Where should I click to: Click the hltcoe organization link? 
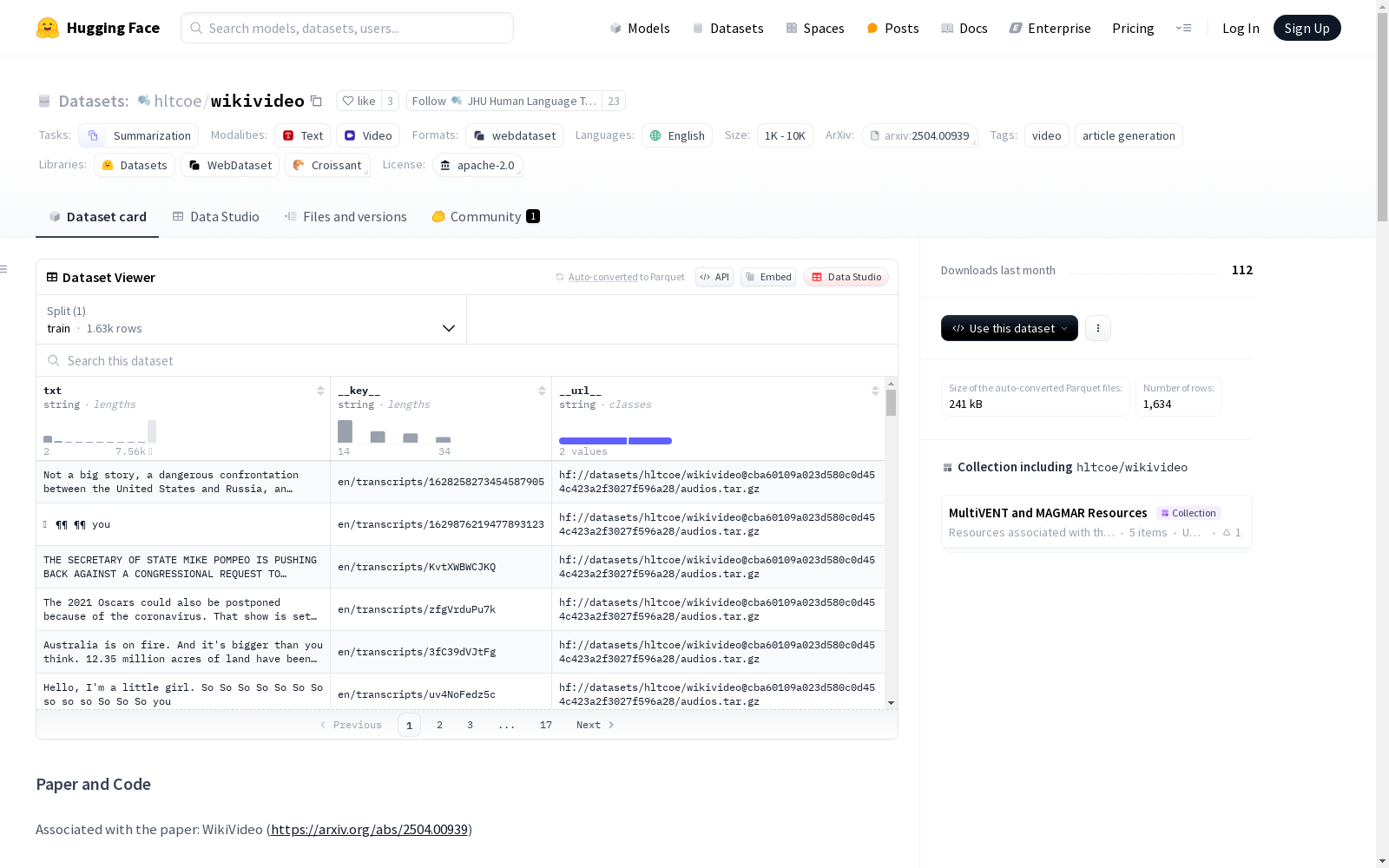click(177, 101)
